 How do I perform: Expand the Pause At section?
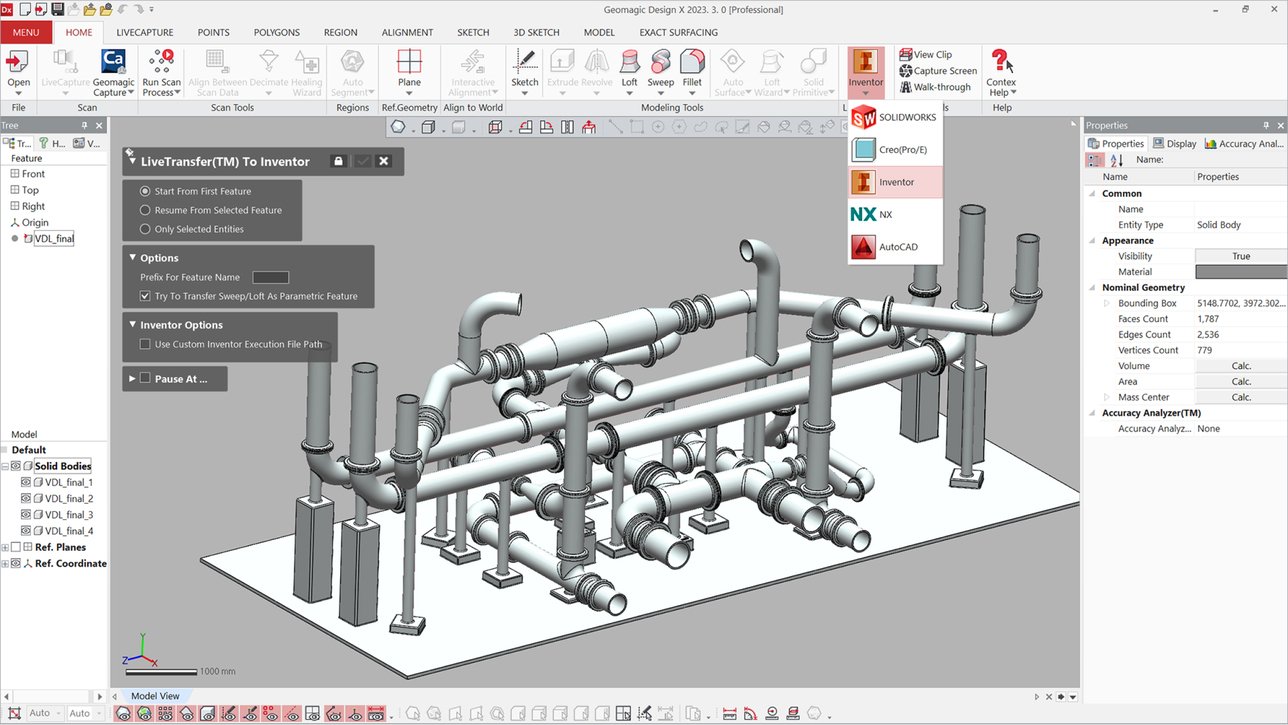(x=132, y=379)
